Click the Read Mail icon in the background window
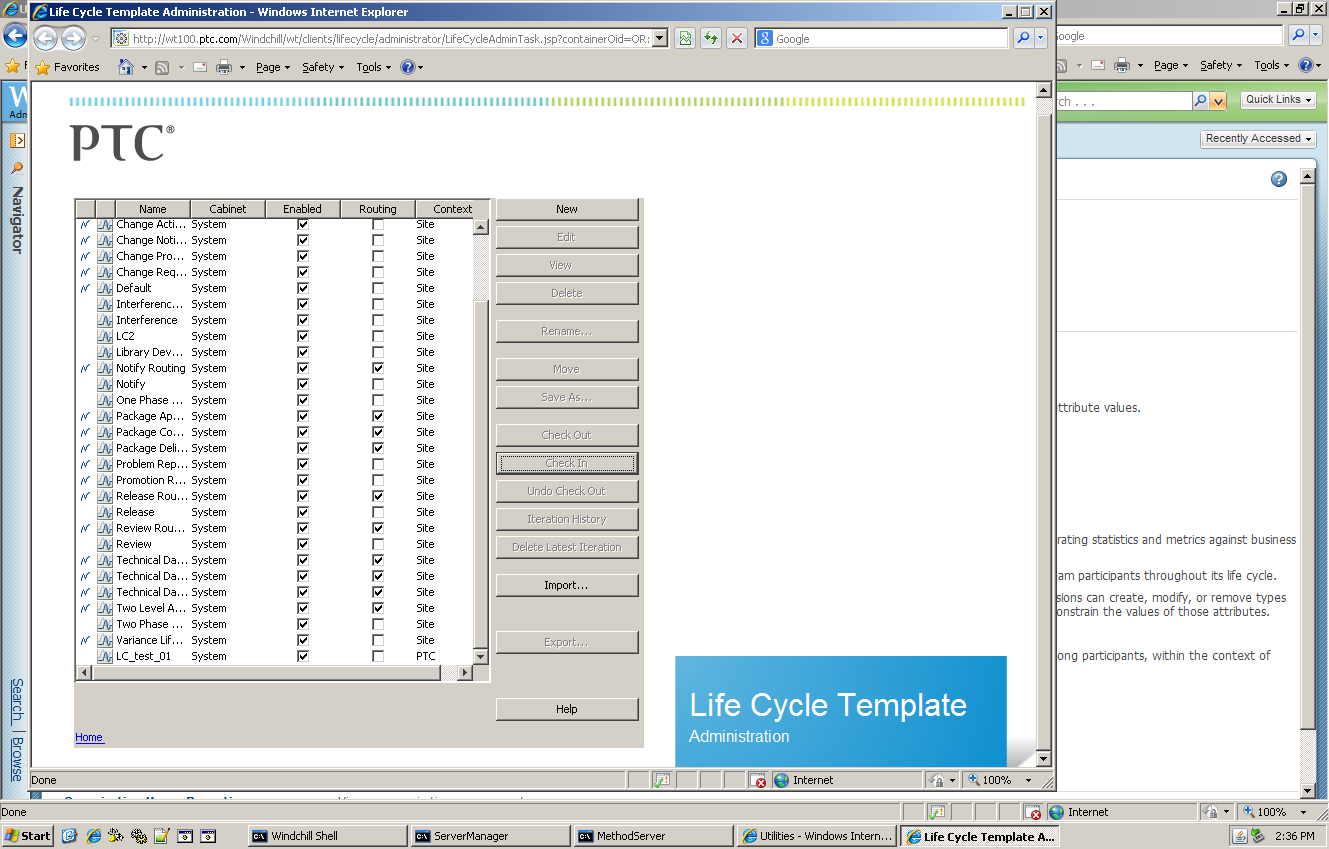This screenshot has width=1329, height=849. (1098, 65)
